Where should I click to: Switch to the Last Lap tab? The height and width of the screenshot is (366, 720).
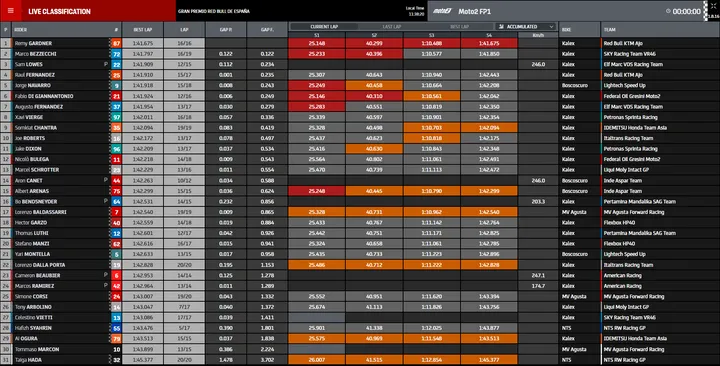tap(392, 27)
